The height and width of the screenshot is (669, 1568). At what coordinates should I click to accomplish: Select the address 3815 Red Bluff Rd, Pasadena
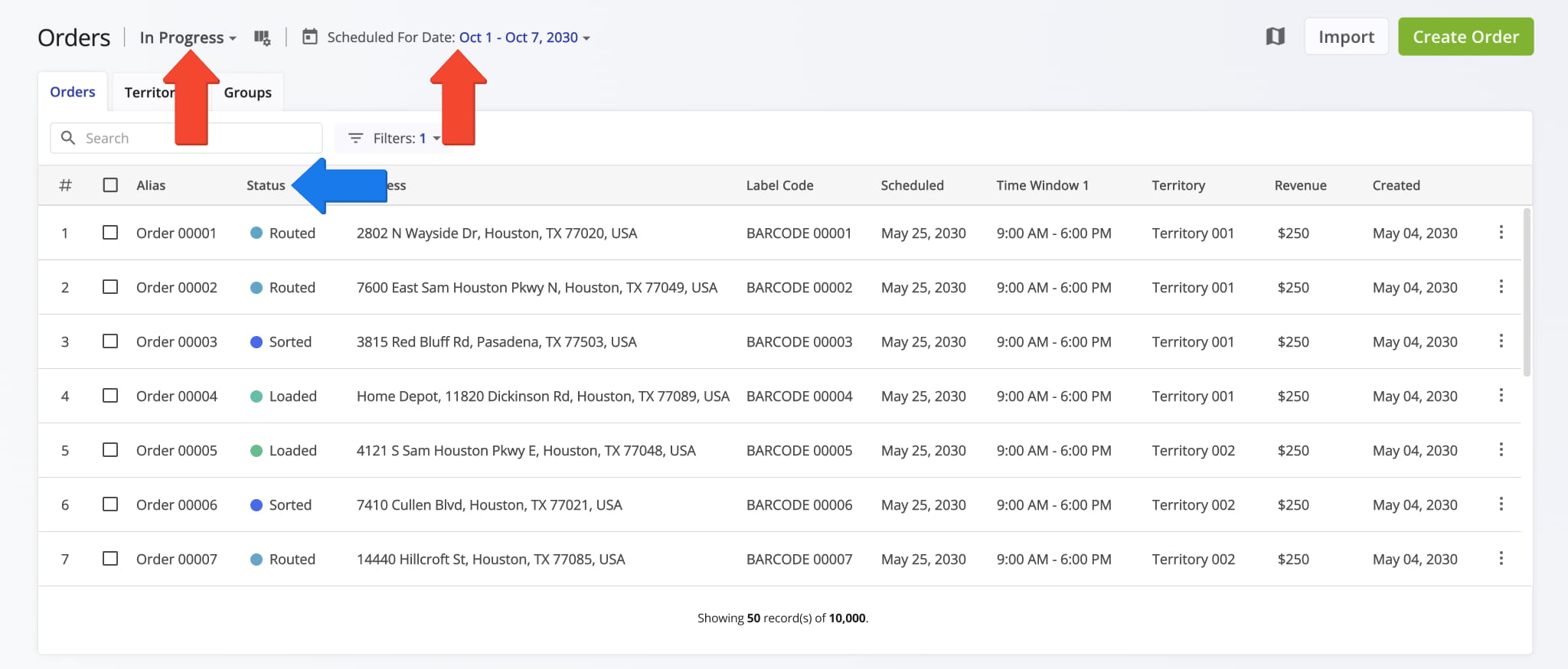click(496, 341)
